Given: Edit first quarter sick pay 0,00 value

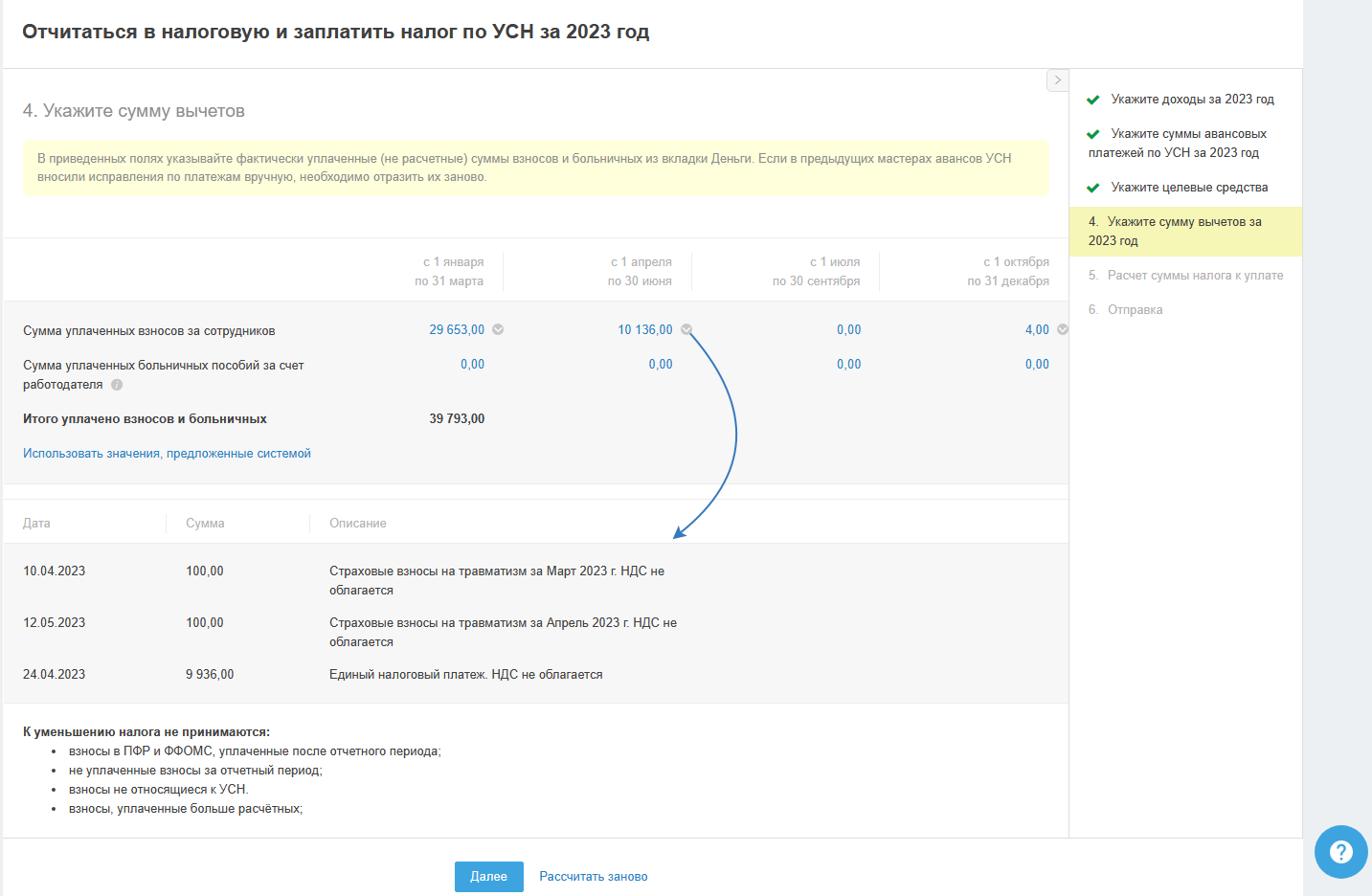Looking at the screenshot, I should coord(472,365).
